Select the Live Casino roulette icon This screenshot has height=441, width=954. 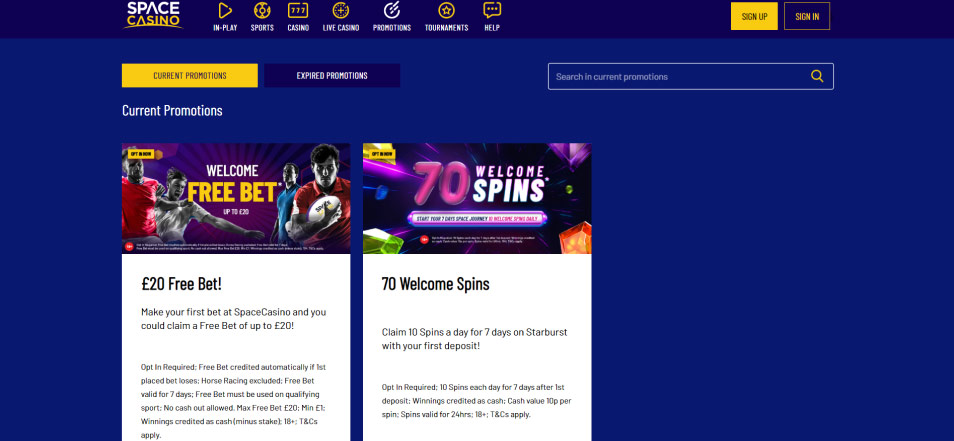[341, 10]
